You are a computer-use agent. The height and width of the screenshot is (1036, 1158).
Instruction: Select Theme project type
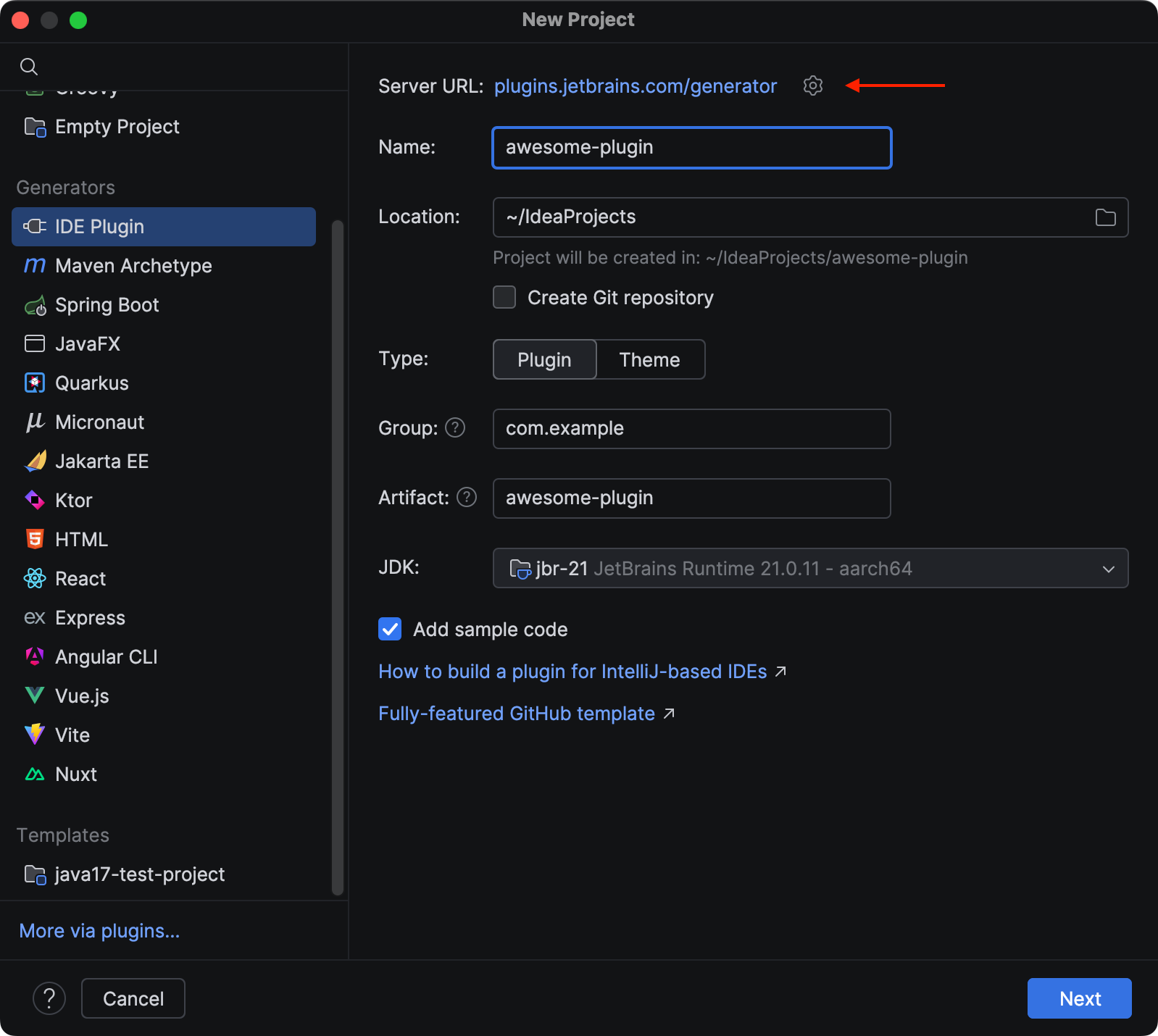650,359
